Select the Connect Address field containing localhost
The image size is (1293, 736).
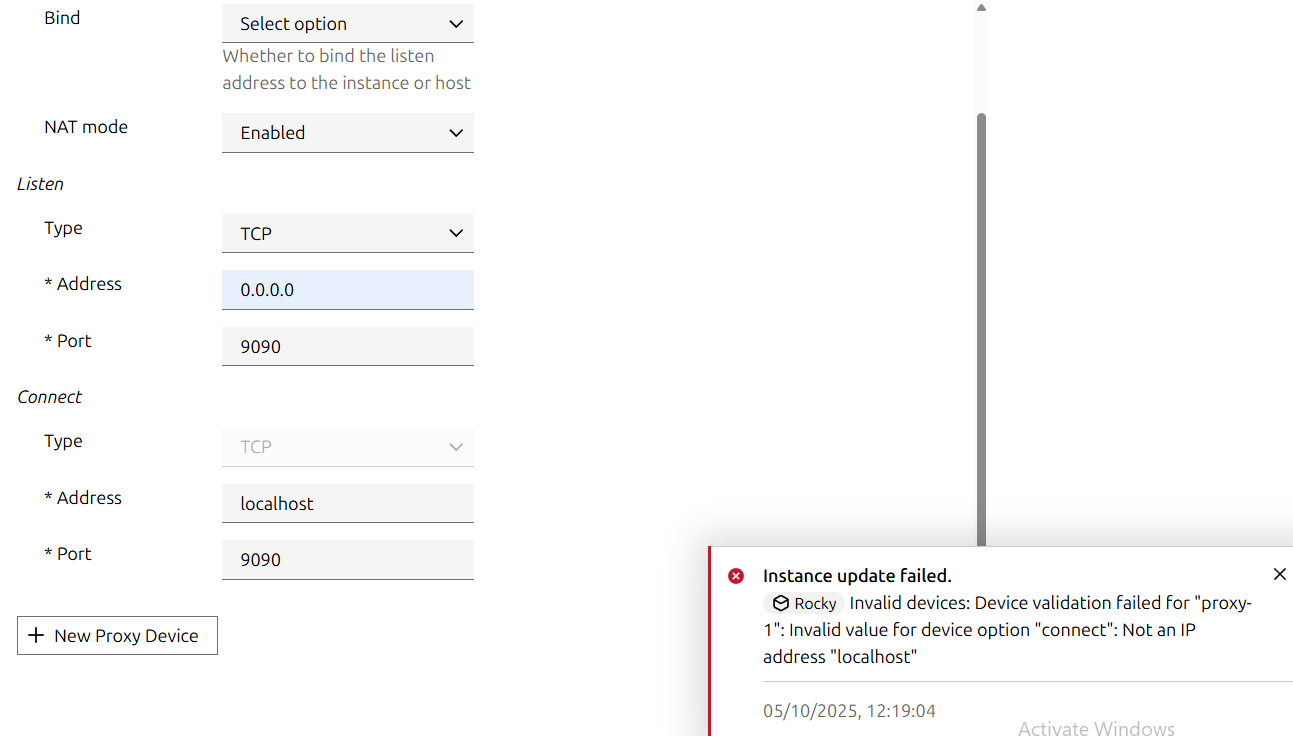tap(347, 504)
